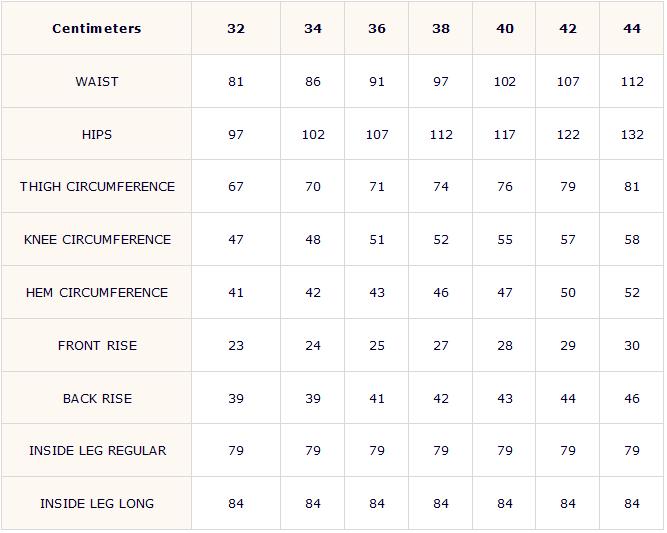This screenshot has height=533, width=667.
Task: Click the size 38 column header
Action: point(440,29)
